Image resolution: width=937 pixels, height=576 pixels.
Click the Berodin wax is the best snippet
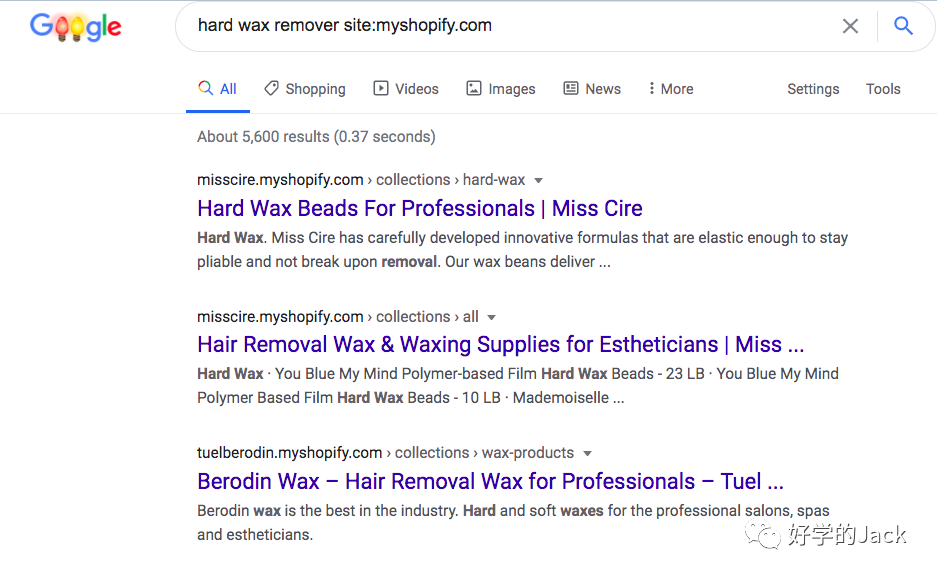point(513,523)
